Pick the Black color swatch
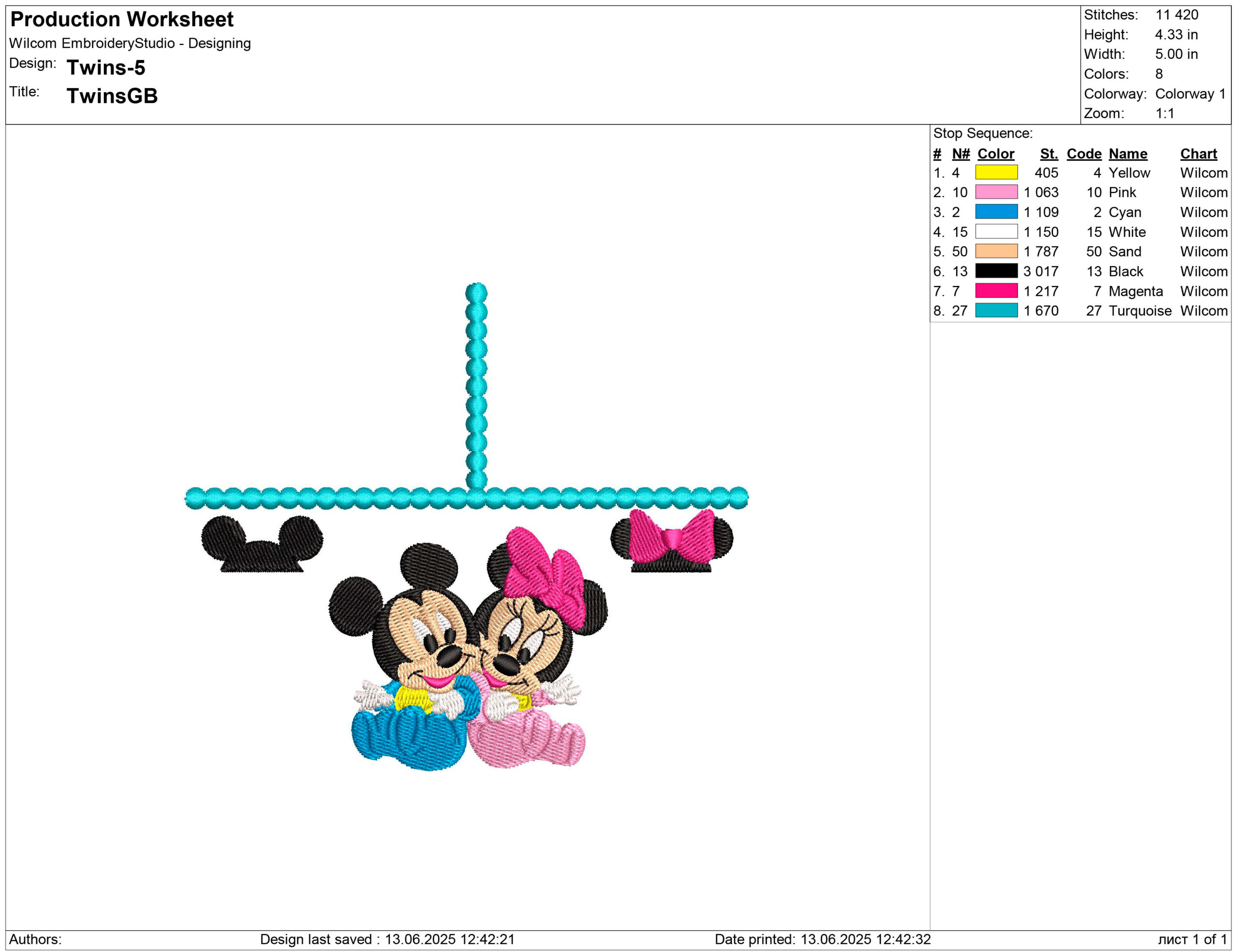Viewport: 1237px width, 952px height. click(996, 271)
